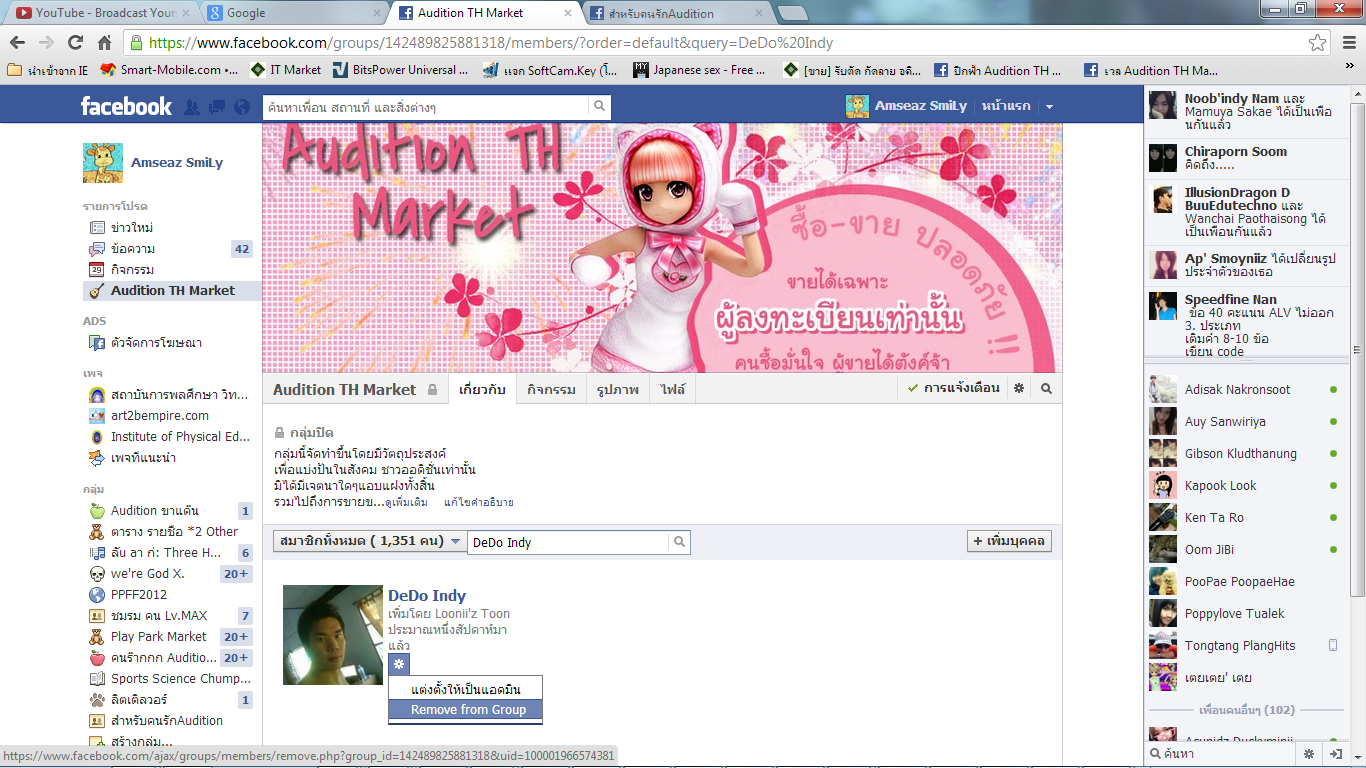Click Chrome's address bar
Image resolution: width=1366 pixels, height=768 pixels.
pyautogui.click(x=728, y=43)
